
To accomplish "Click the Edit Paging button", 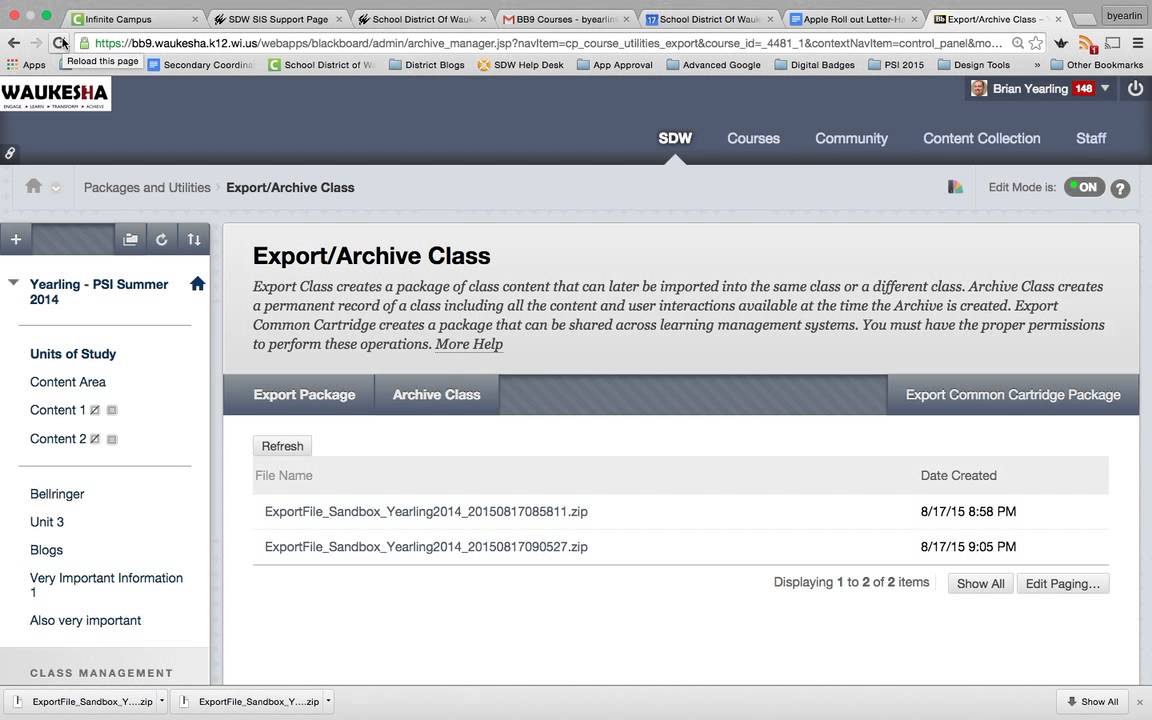I will click(1062, 583).
